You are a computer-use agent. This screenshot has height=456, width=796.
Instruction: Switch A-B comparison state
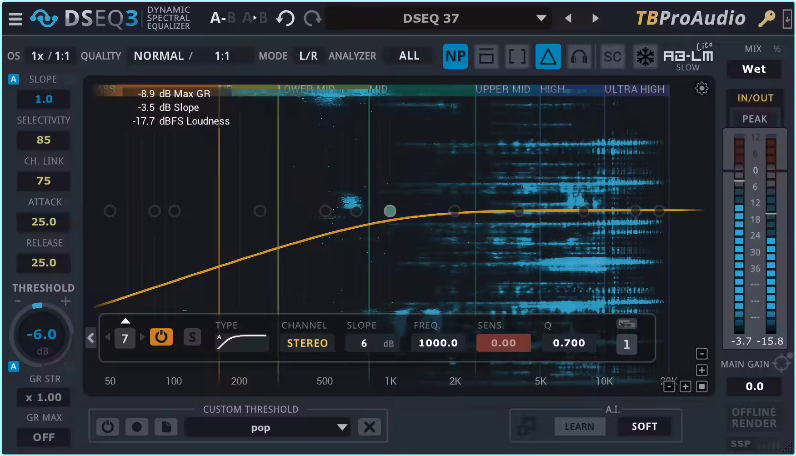click(223, 18)
